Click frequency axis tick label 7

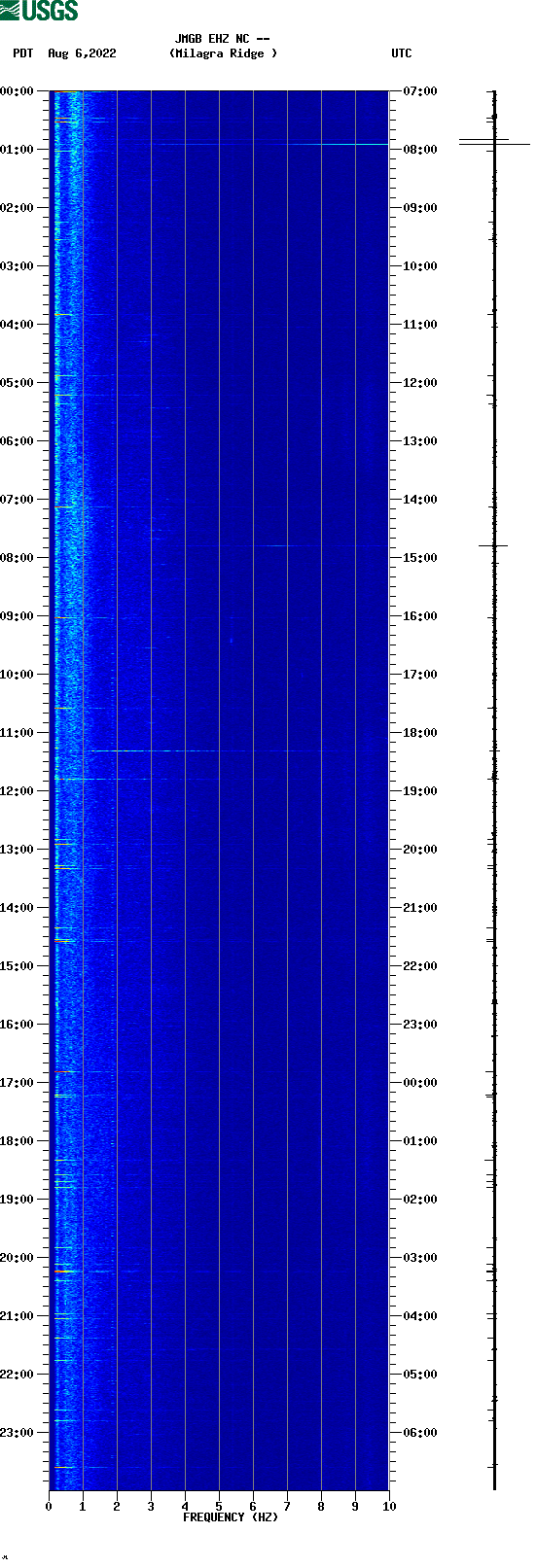pos(287,1507)
